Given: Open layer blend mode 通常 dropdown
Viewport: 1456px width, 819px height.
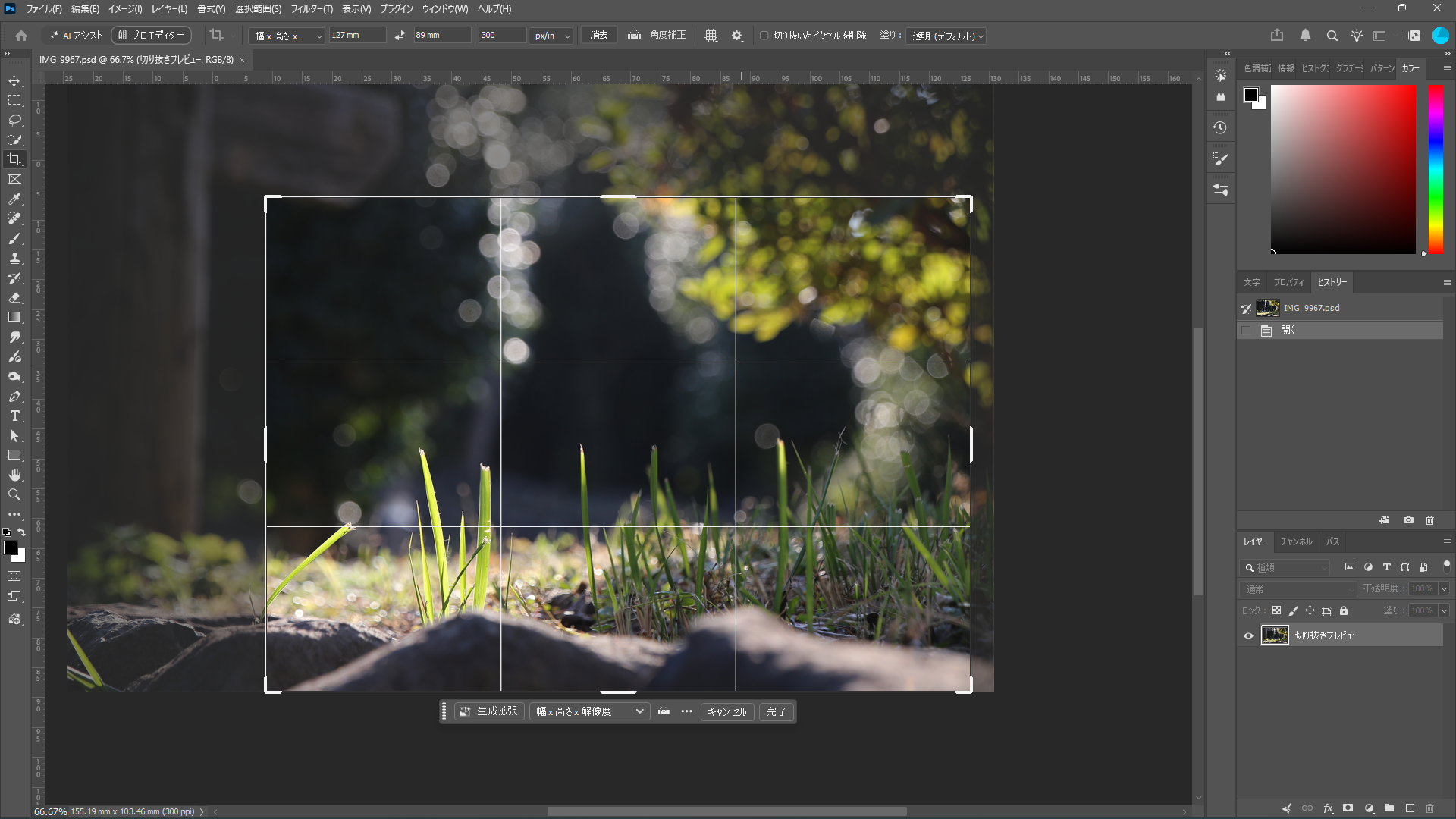Looking at the screenshot, I should [x=1298, y=589].
